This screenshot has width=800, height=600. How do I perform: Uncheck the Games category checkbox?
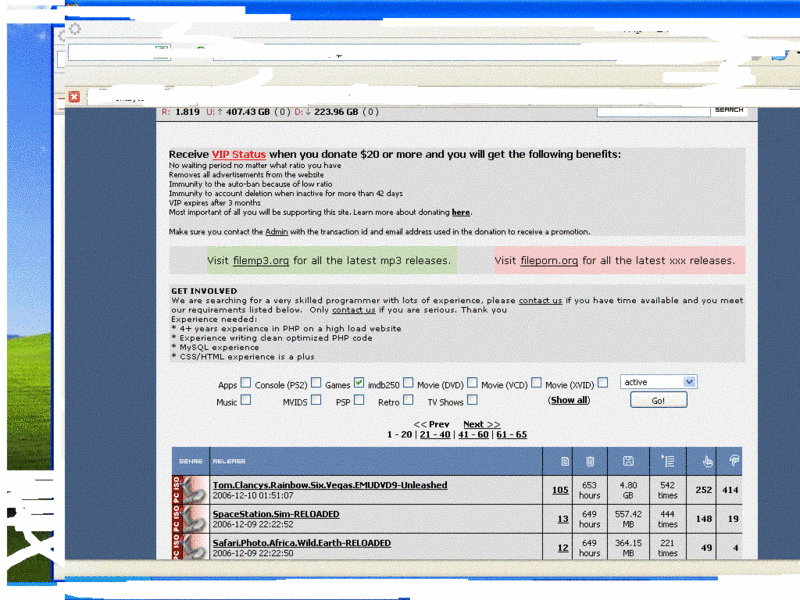tap(359, 383)
